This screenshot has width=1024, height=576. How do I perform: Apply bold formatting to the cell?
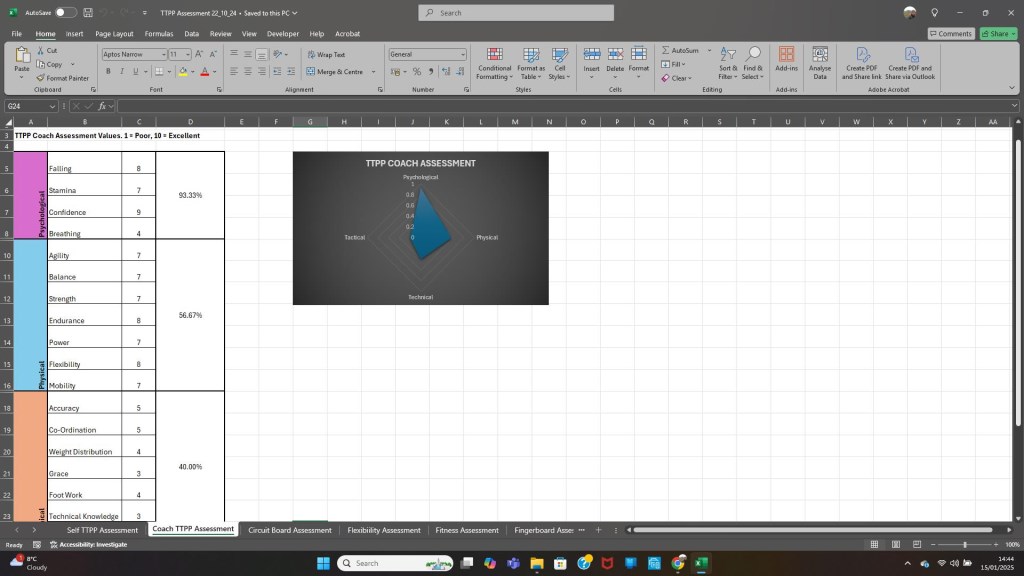(x=108, y=71)
